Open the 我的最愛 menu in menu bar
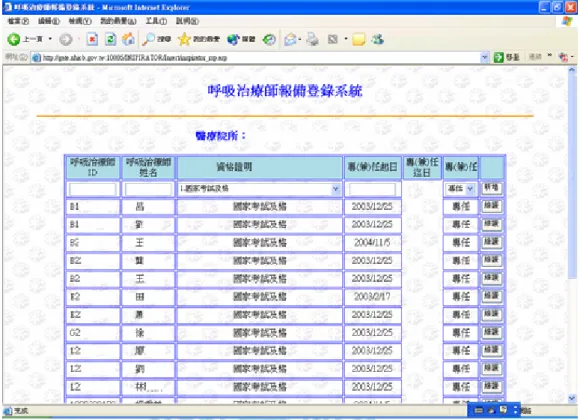The width and height of the screenshot is (580, 420). [x=118, y=21]
